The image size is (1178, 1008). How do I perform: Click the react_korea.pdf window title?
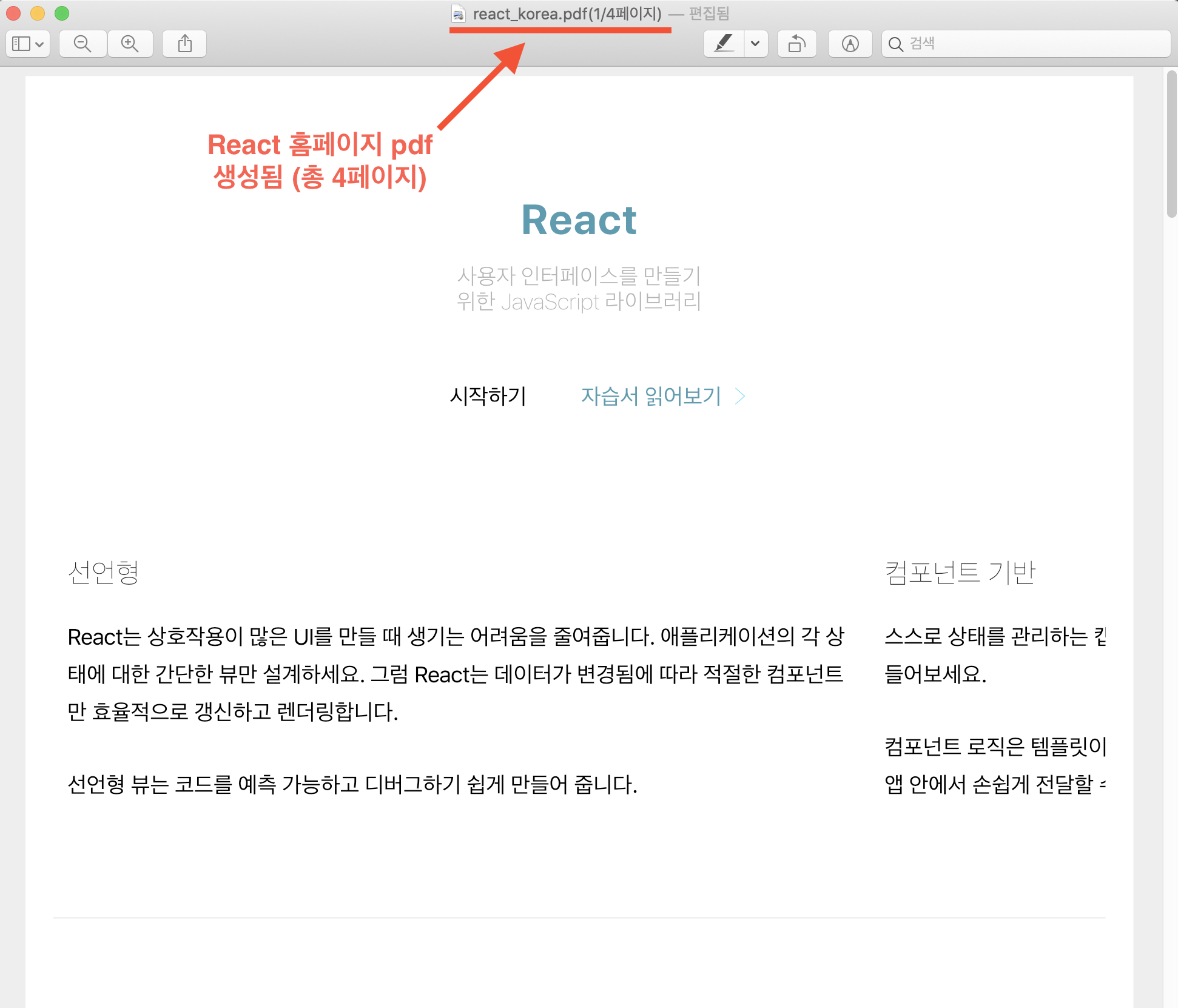coord(567,13)
